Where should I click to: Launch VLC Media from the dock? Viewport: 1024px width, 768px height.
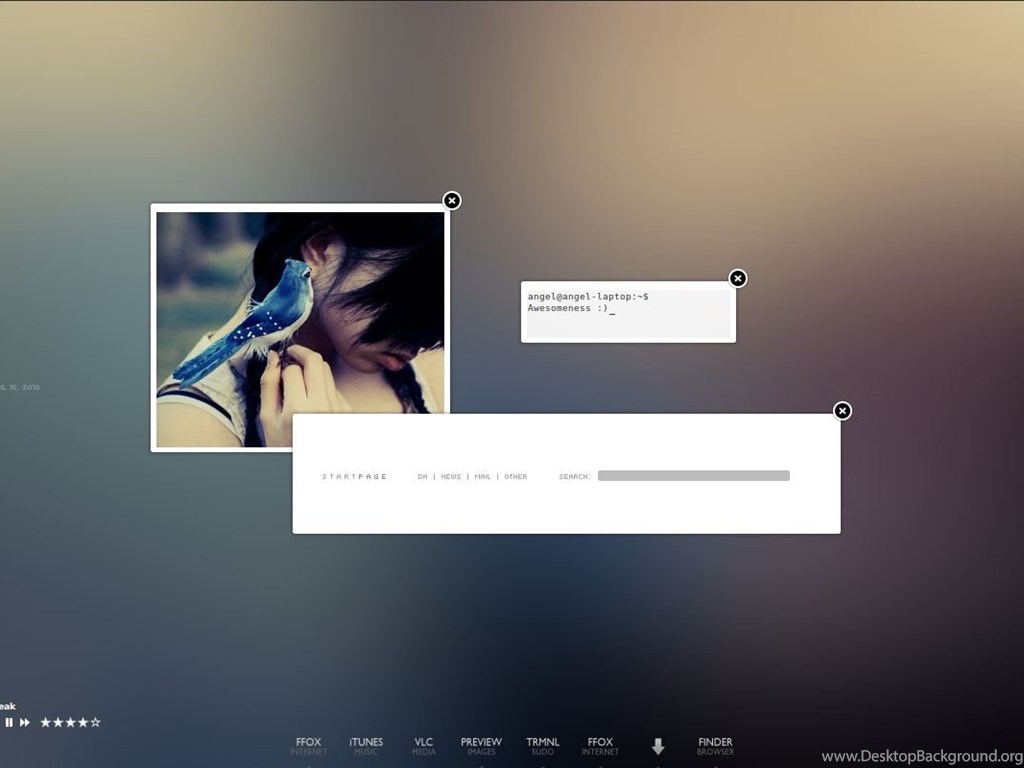424,746
